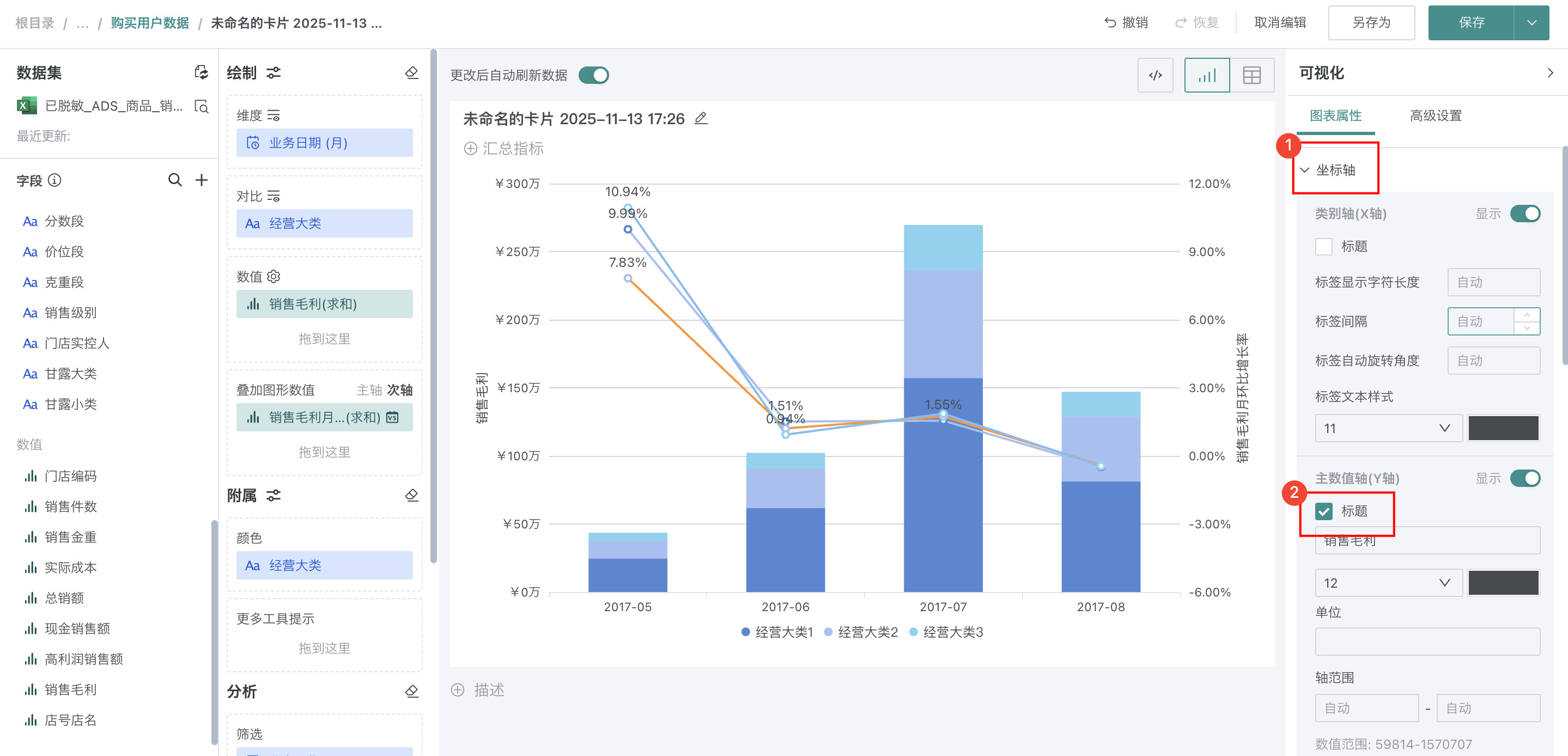The image size is (1568, 756).
Task: Click the dataset refresh/switch icon
Action: pos(201,72)
